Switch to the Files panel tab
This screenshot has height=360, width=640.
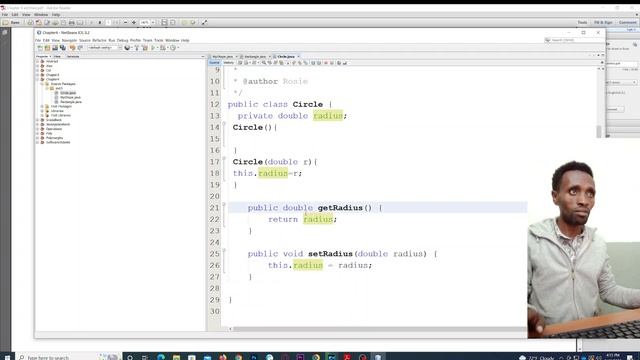point(57,56)
